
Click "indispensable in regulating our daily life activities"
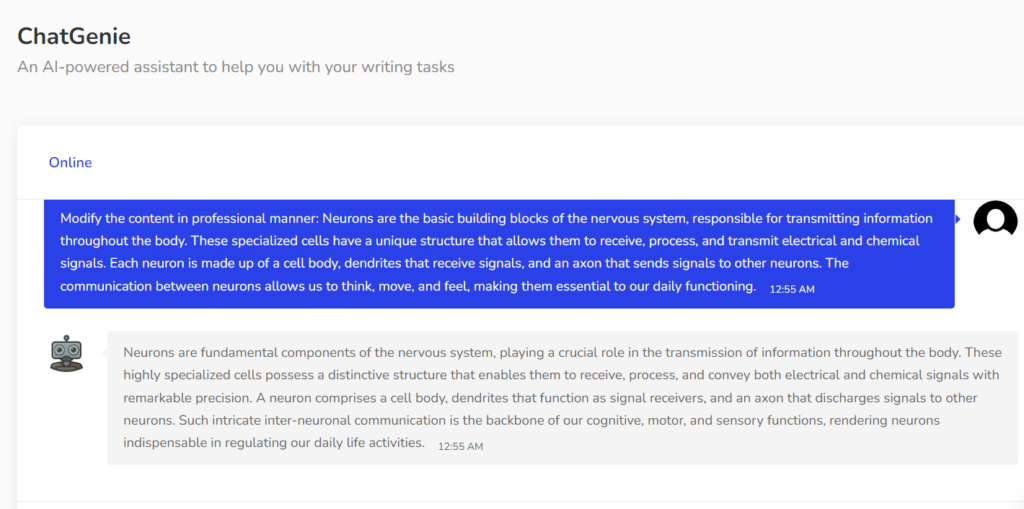274,442
